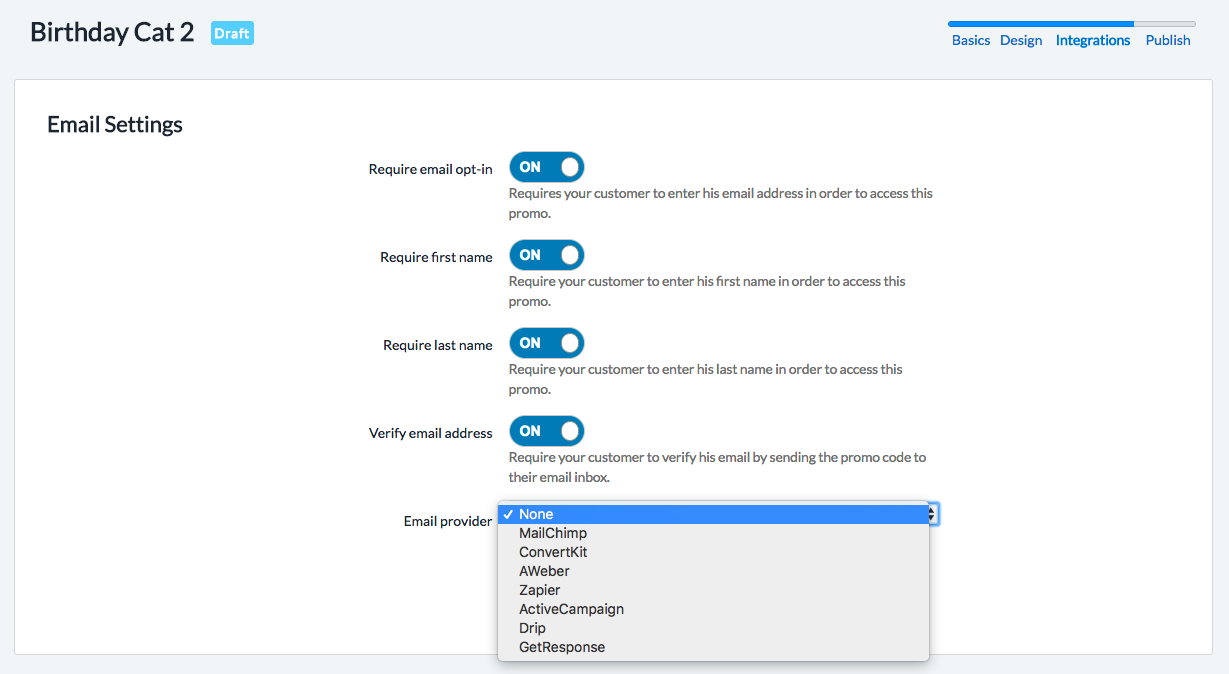Go to the Basics step

click(971, 40)
